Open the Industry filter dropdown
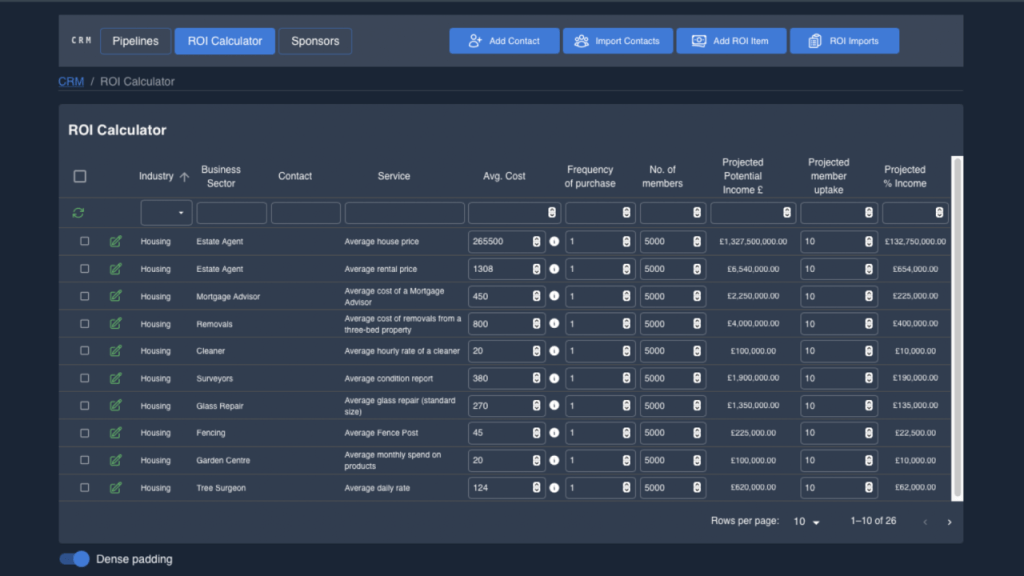The height and width of the screenshot is (576, 1024). [x=167, y=213]
